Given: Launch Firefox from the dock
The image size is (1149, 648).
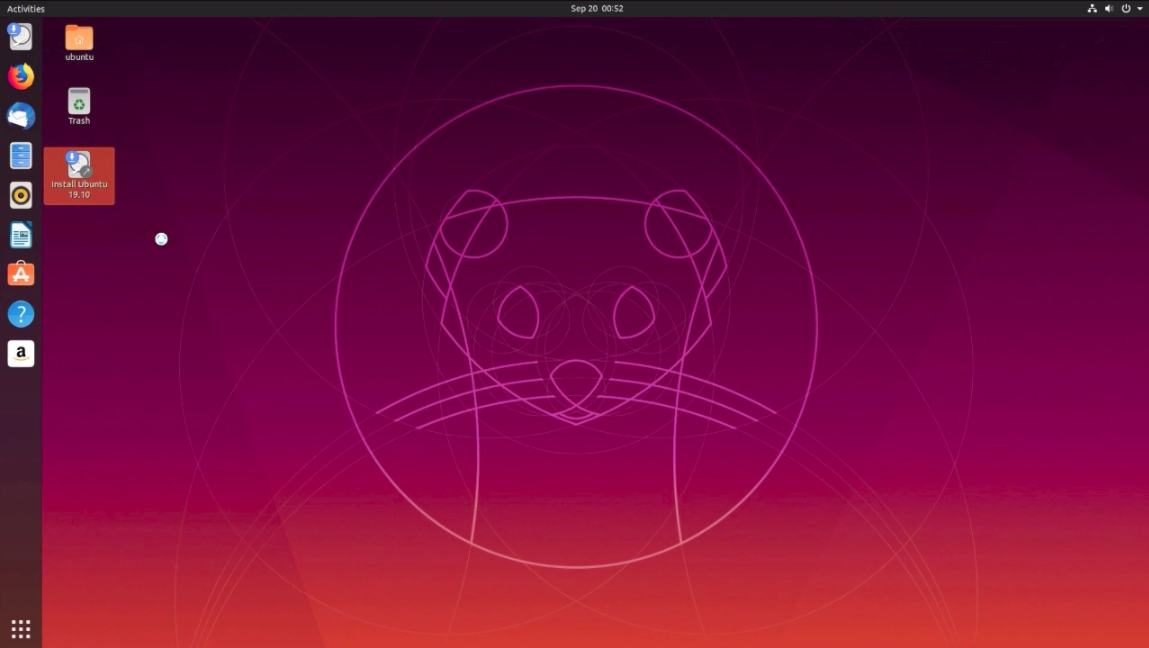Looking at the screenshot, I should pos(21,76).
